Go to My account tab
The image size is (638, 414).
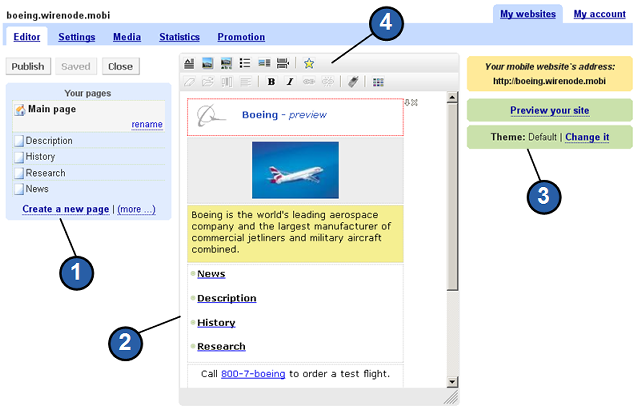pyautogui.click(x=600, y=14)
